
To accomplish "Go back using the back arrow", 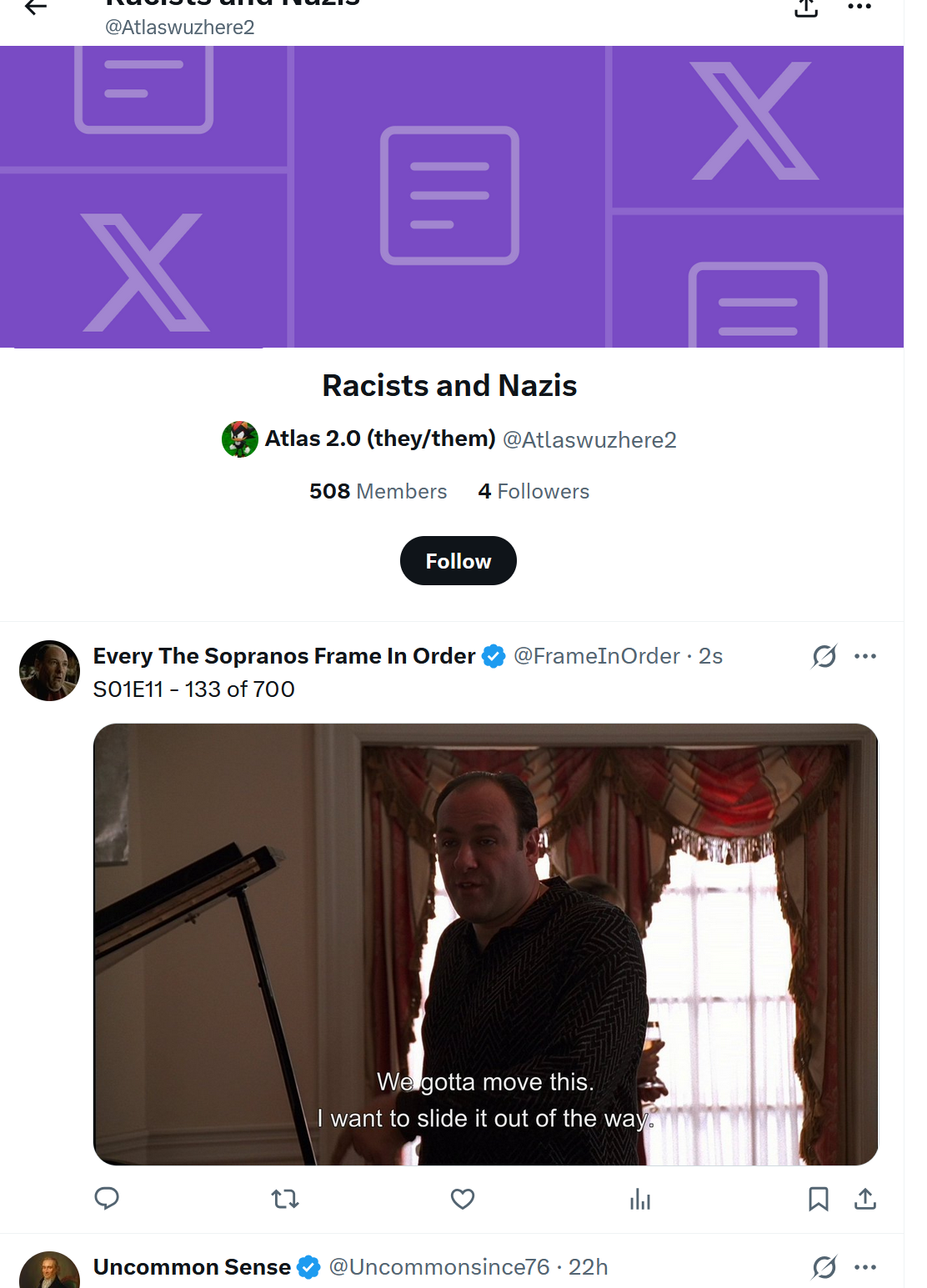I will point(35,8).
